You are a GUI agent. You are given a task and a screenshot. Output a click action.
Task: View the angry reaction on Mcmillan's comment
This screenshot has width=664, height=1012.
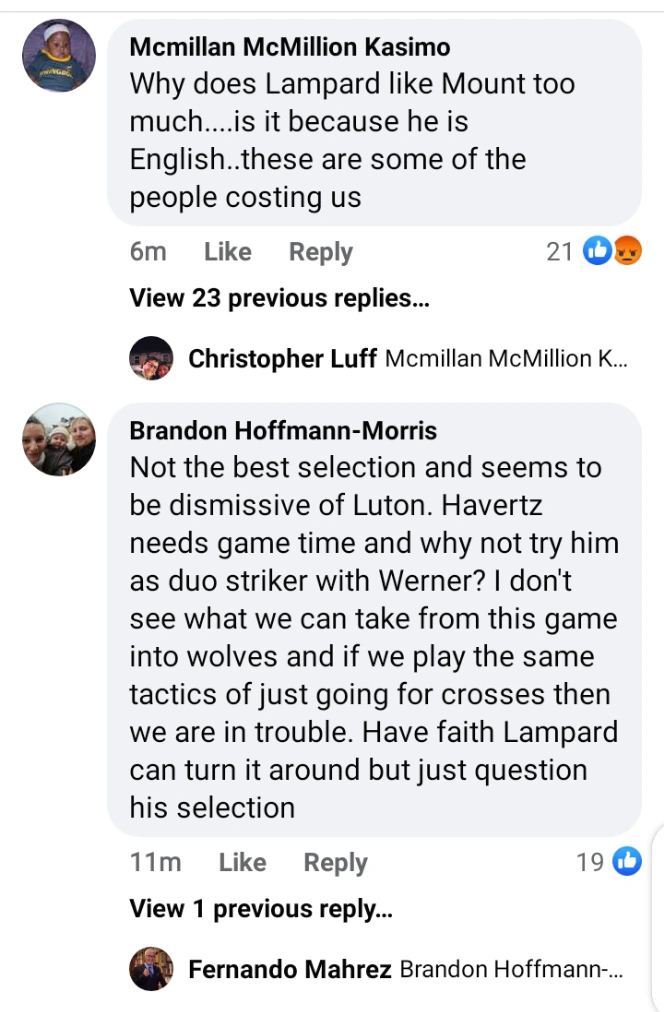click(x=627, y=251)
